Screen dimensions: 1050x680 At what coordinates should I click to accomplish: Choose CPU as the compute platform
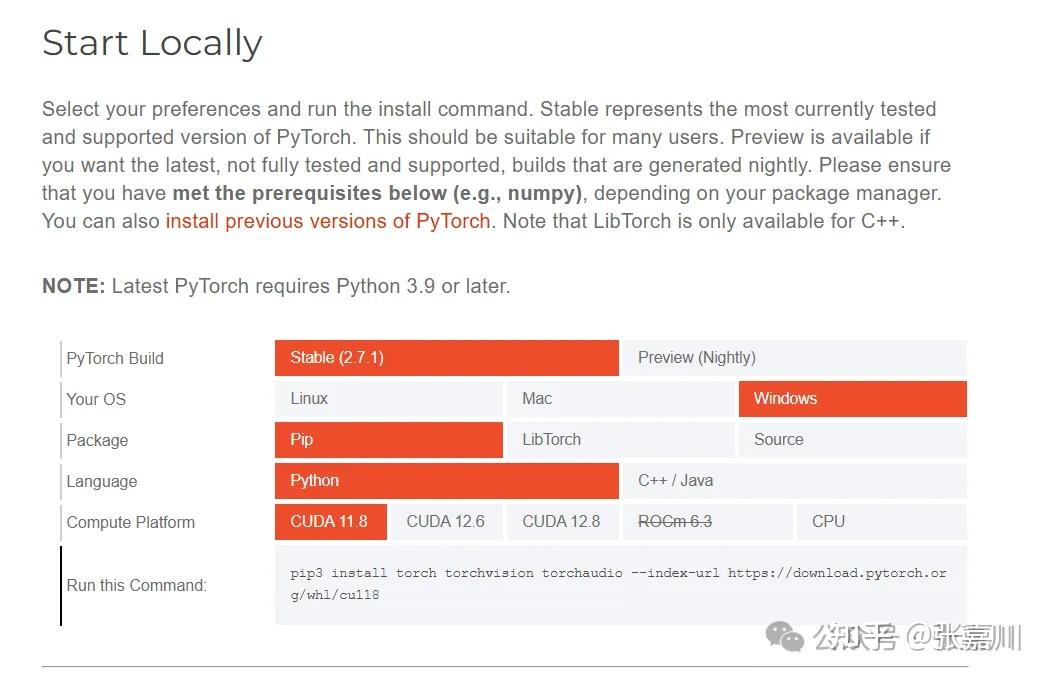(x=880, y=521)
